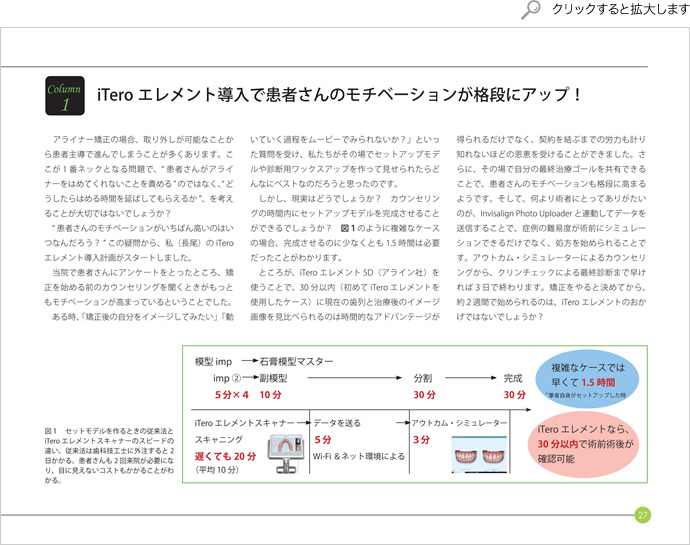Click the red text "5分" under データを送る

(x=323, y=440)
